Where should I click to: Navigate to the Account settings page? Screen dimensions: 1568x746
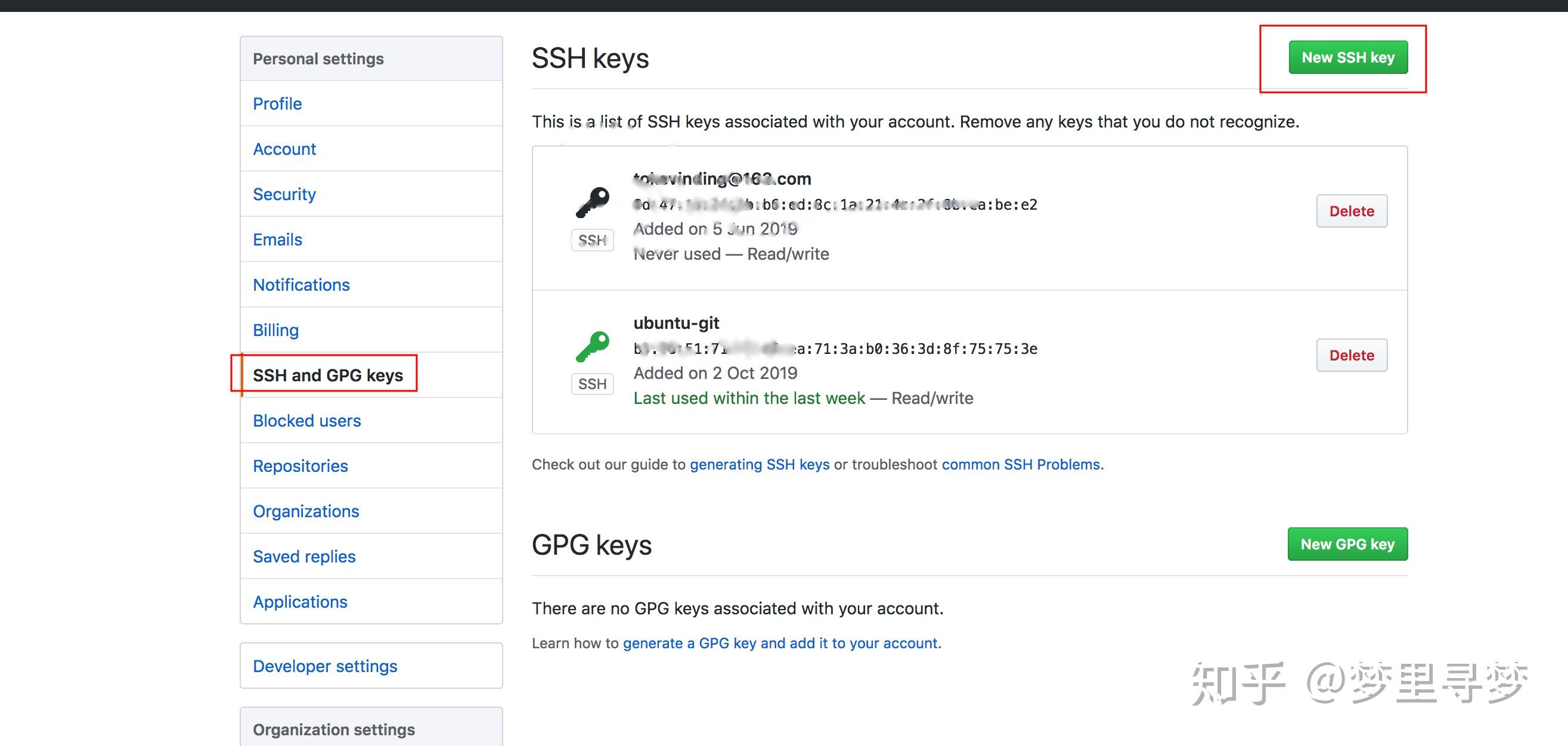(x=283, y=148)
